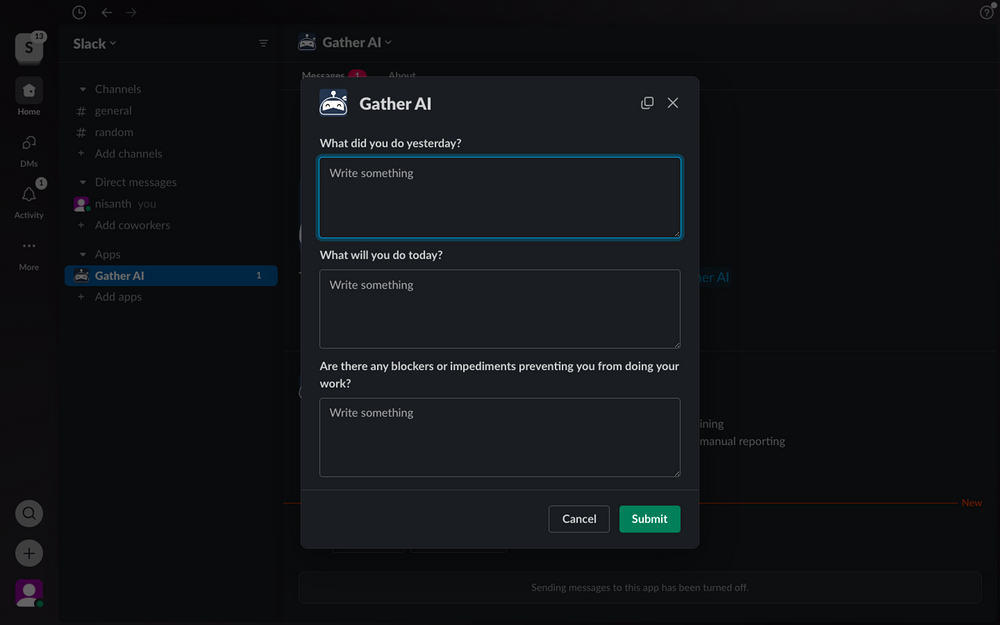
Task: Switch to the About tab
Action: point(402,75)
